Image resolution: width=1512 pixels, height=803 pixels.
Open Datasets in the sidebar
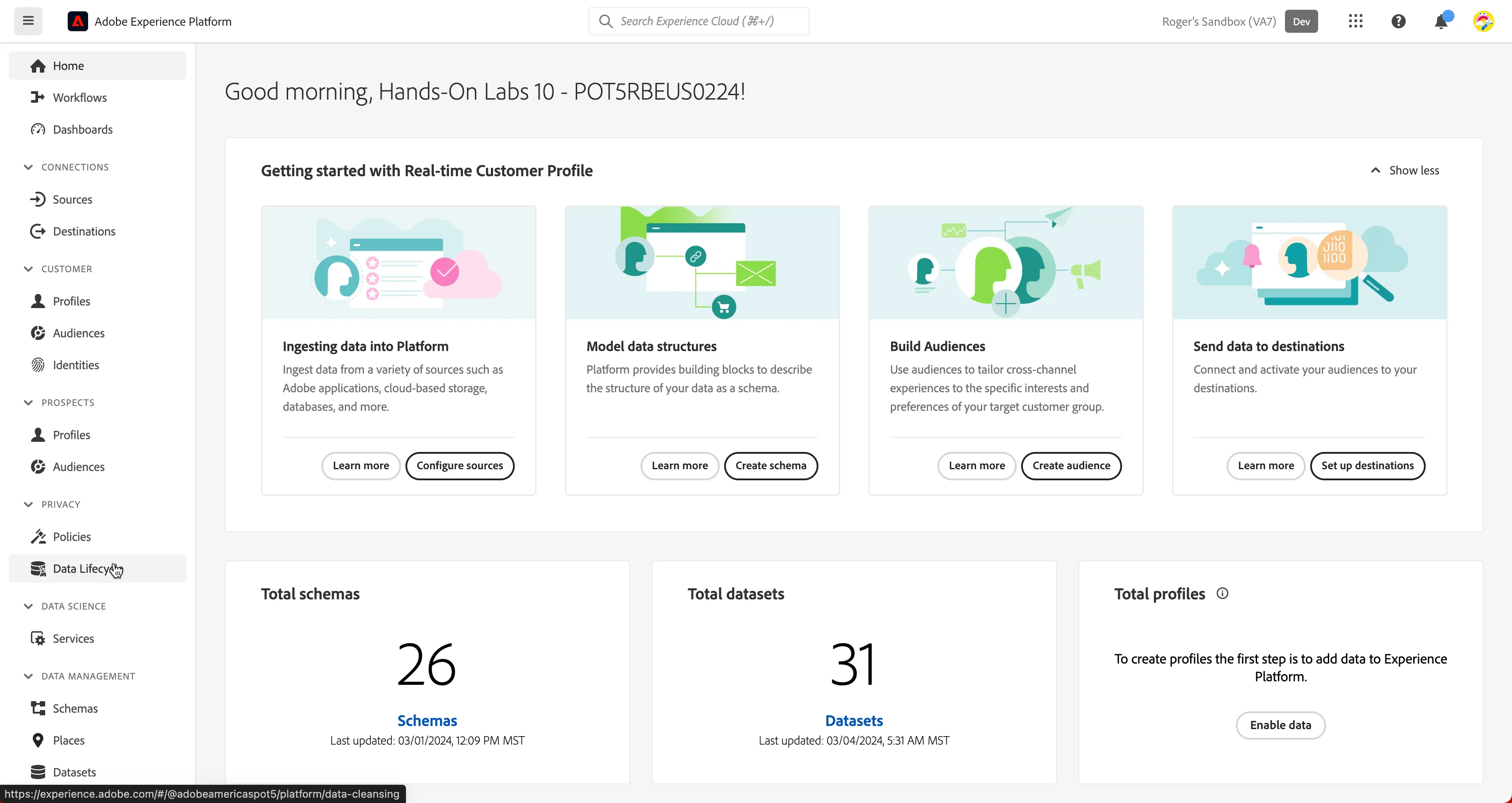(97, 772)
